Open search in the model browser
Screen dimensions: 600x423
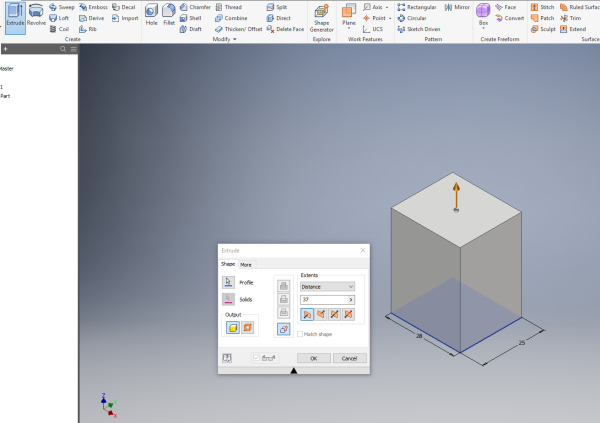(x=63, y=49)
